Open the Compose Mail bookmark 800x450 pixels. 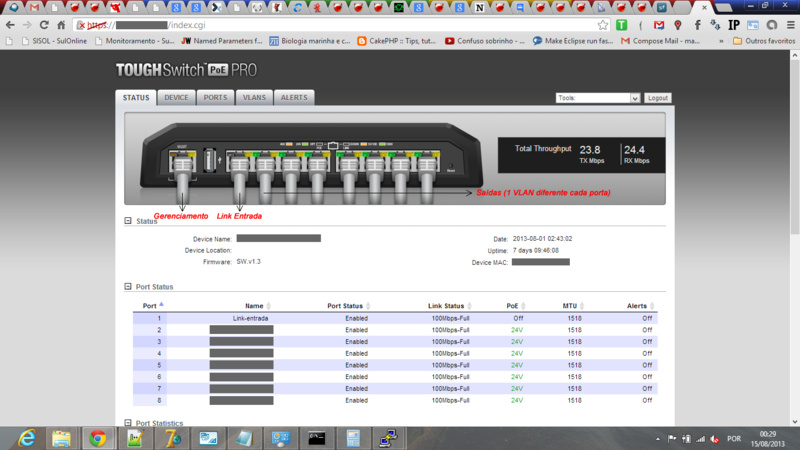click(x=660, y=41)
